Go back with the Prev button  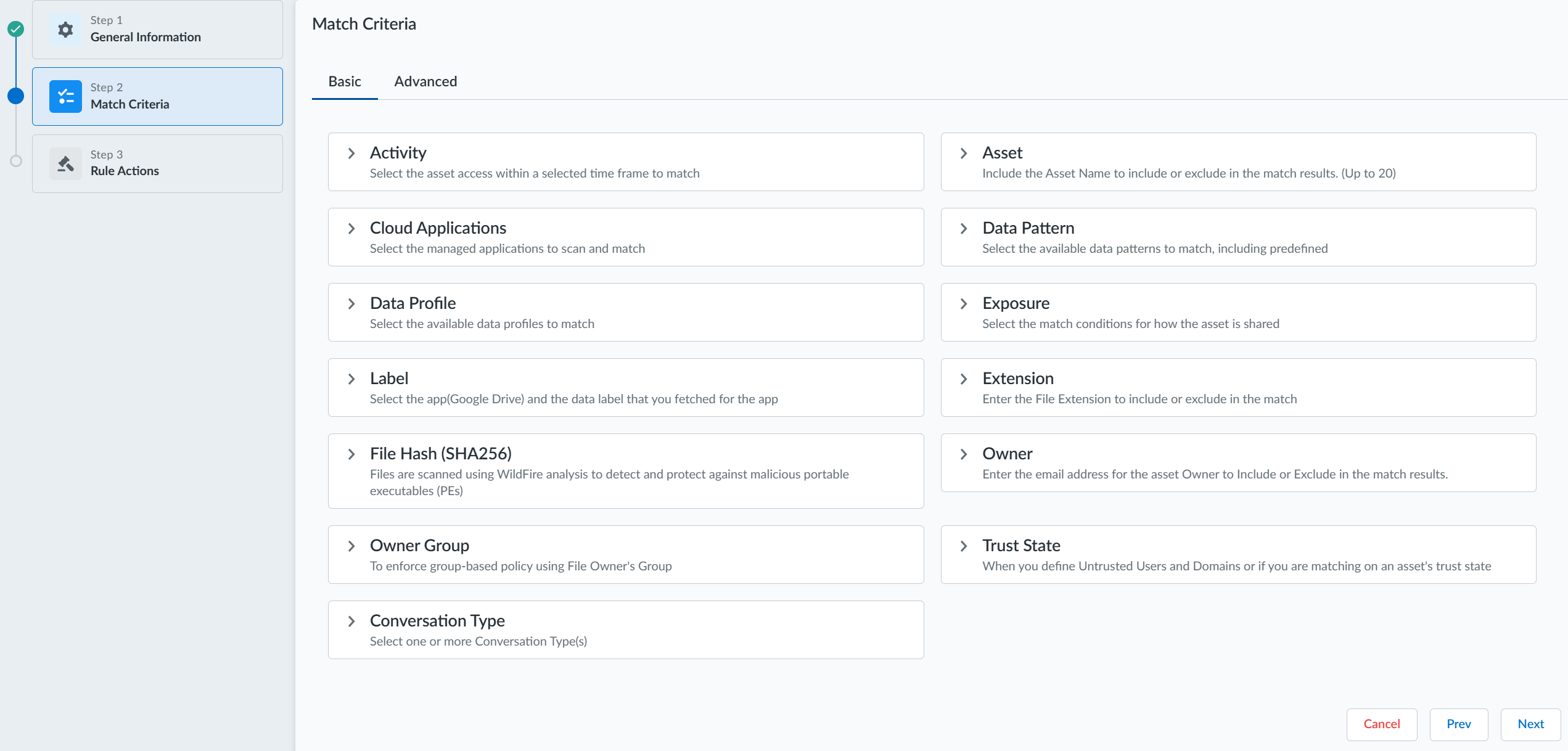[x=1458, y=724]
